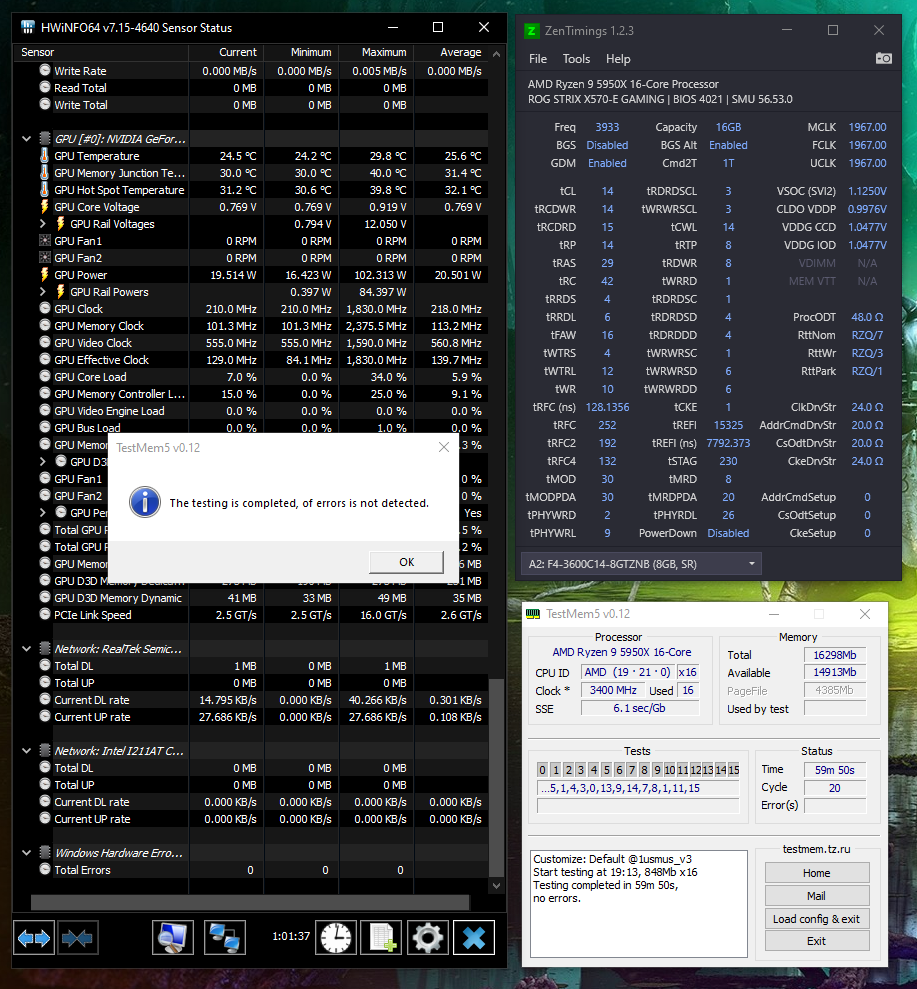Collapse the Network: RealTek Semic group
The width and height of the screenshot is (917, 989).
[x=26, y=649]
